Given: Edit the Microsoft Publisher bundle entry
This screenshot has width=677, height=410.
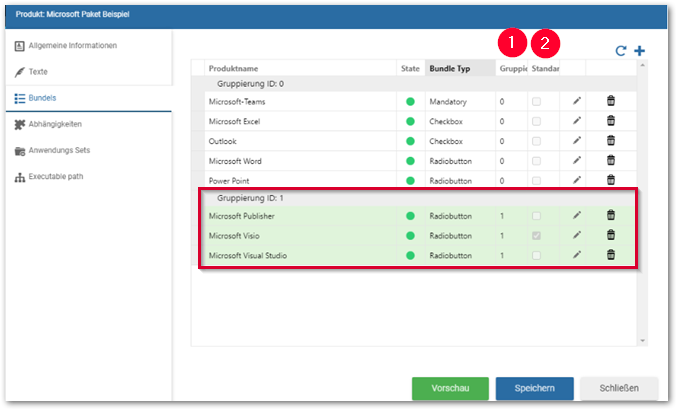Looking at the screenshot, I should [x=577, y=215].
